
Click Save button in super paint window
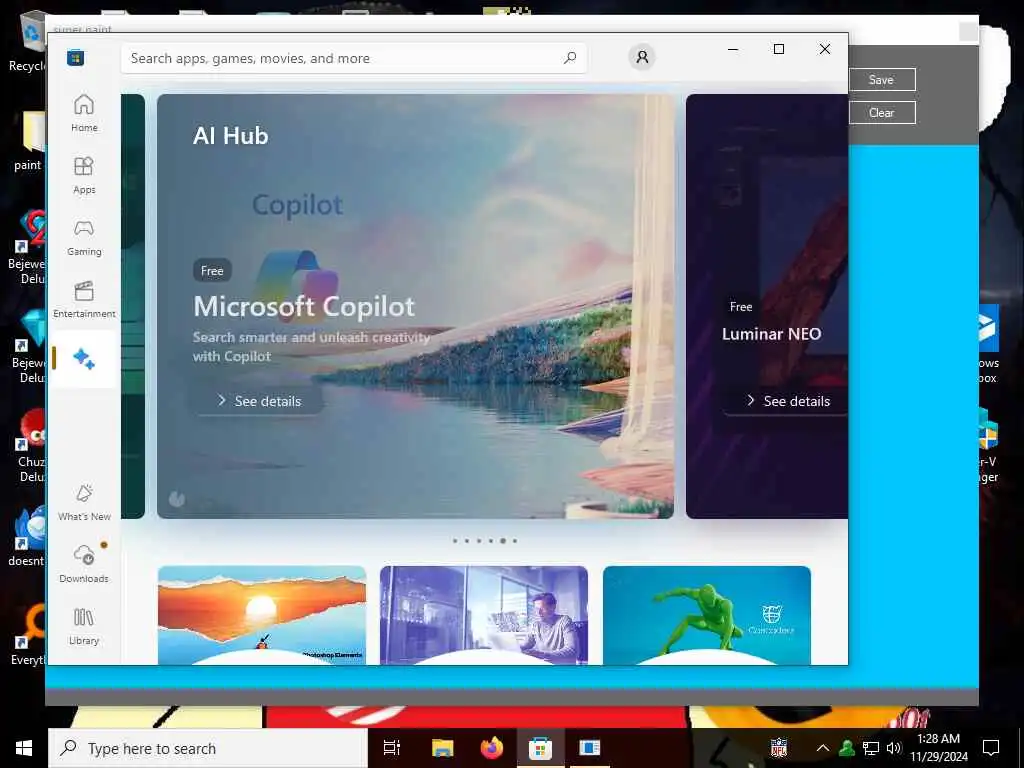coord(882,80)
